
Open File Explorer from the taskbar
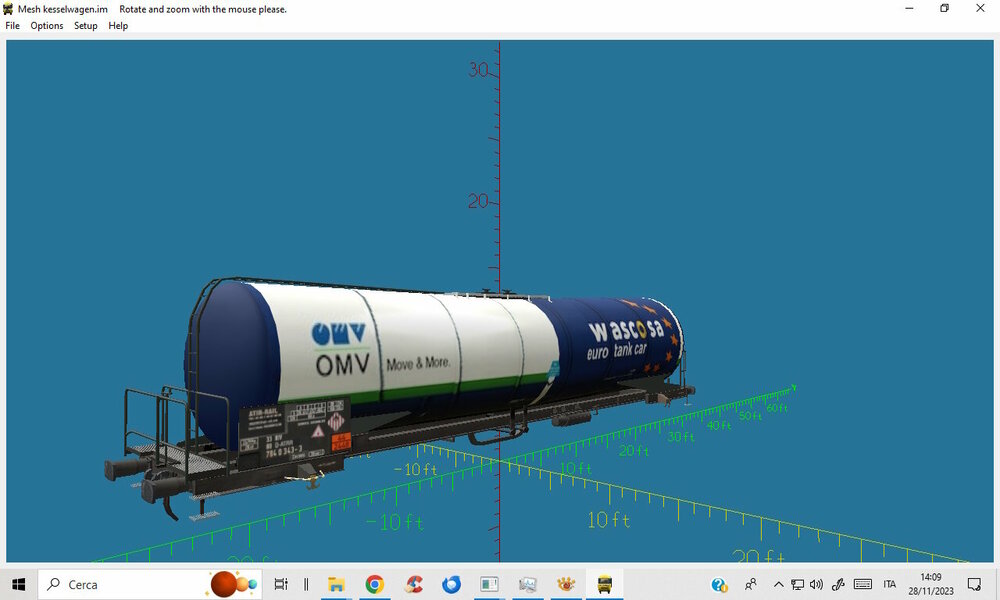pyautogui.click(x=336, y=584)
